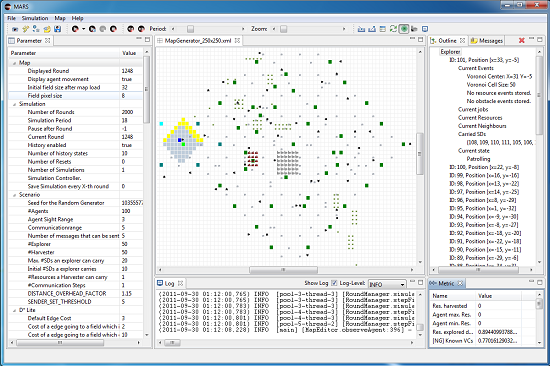The height and width of the screenshot is (366, 550).
Task: Open the Simulation menu
Action: (35, 18)
